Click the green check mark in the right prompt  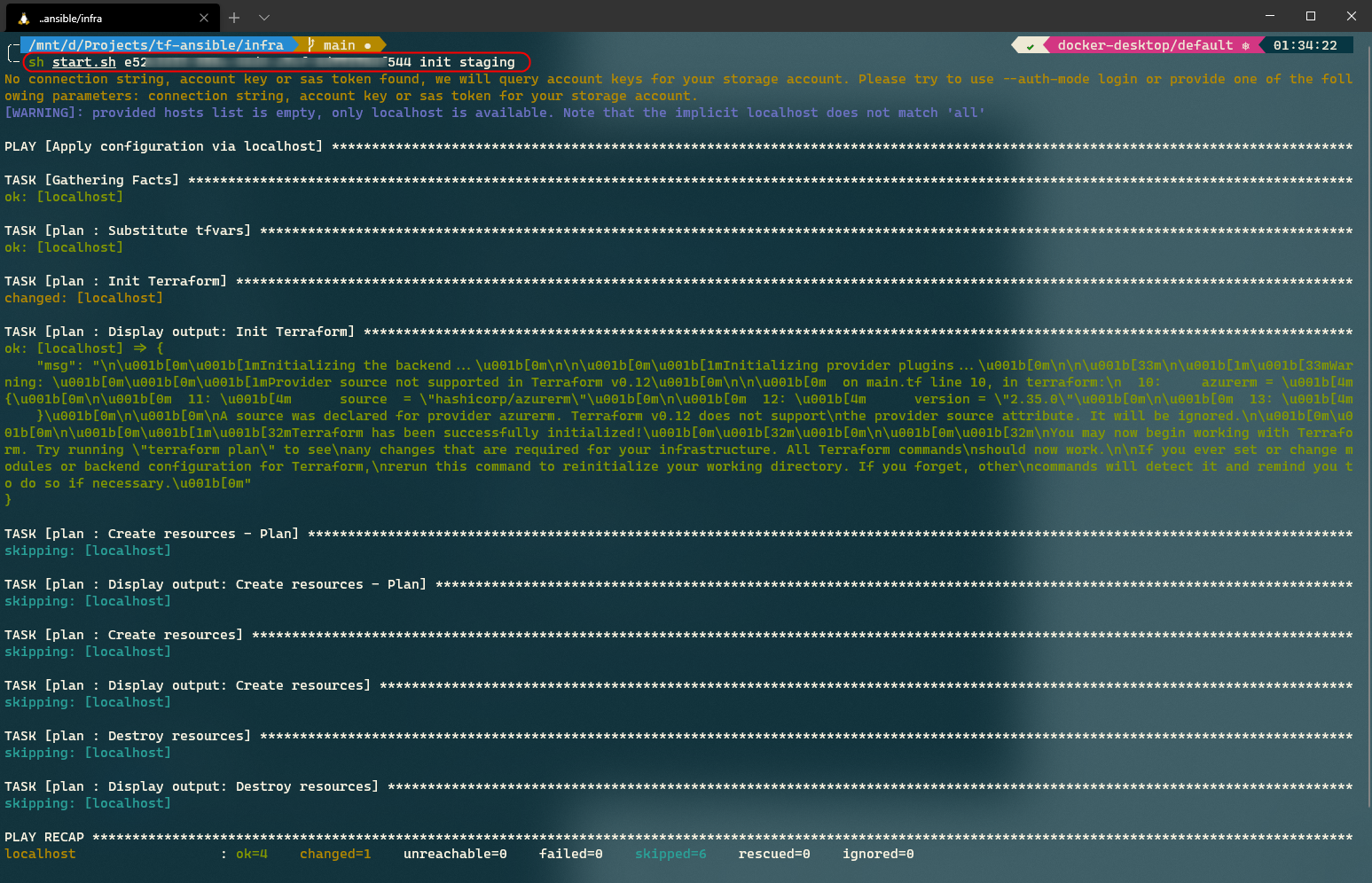pyautogui.click(x=1030, y=45)
